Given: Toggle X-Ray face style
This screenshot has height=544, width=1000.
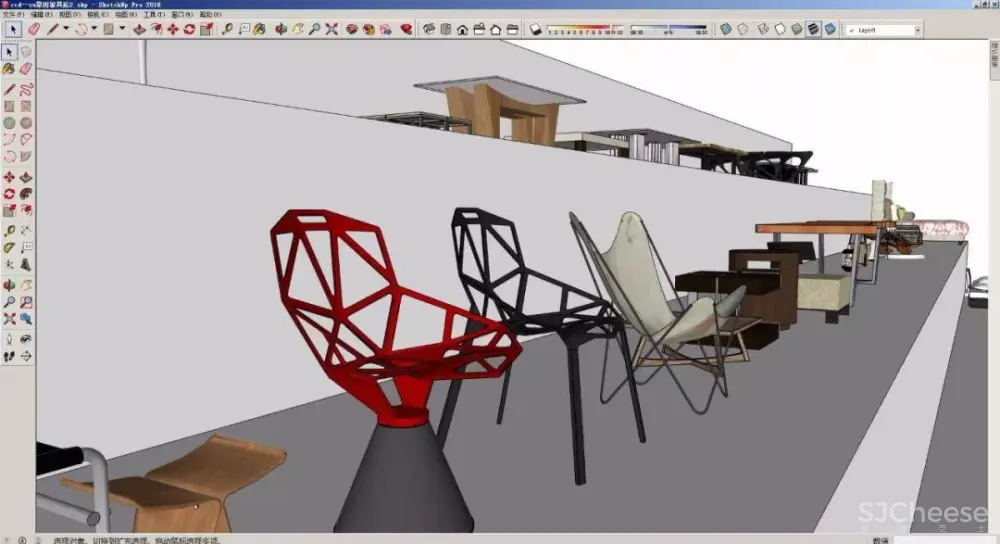Looking at the screenshot, I should [x=726, y=30].
